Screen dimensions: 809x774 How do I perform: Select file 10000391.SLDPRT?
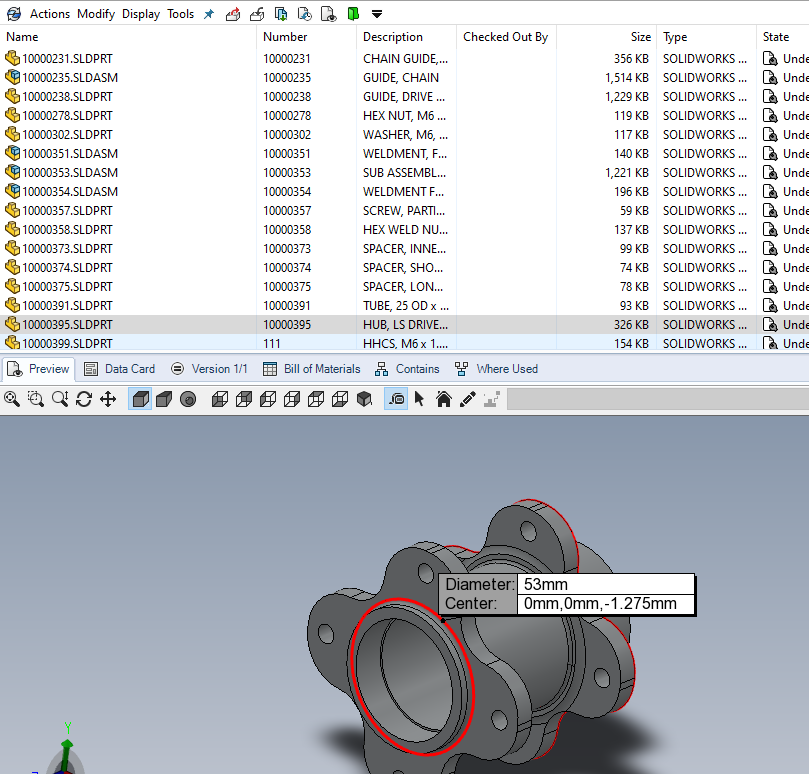coord(67,306)
